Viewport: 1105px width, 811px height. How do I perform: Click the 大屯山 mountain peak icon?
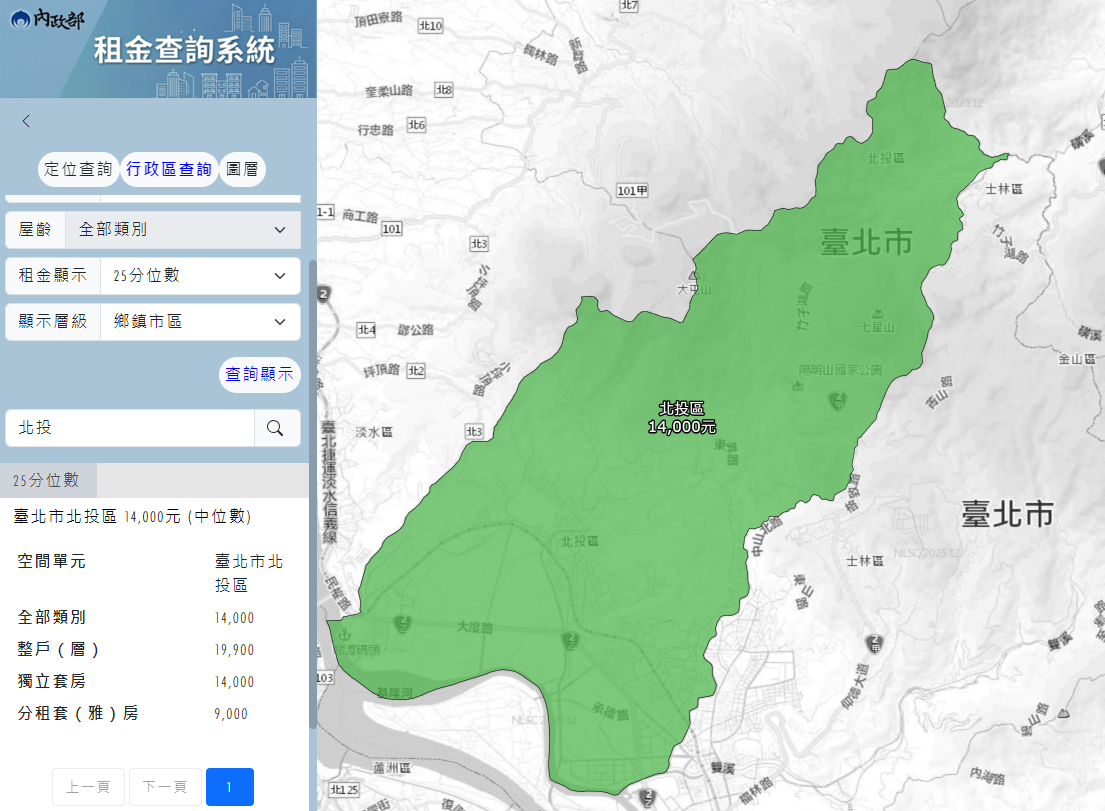[694, 276]
